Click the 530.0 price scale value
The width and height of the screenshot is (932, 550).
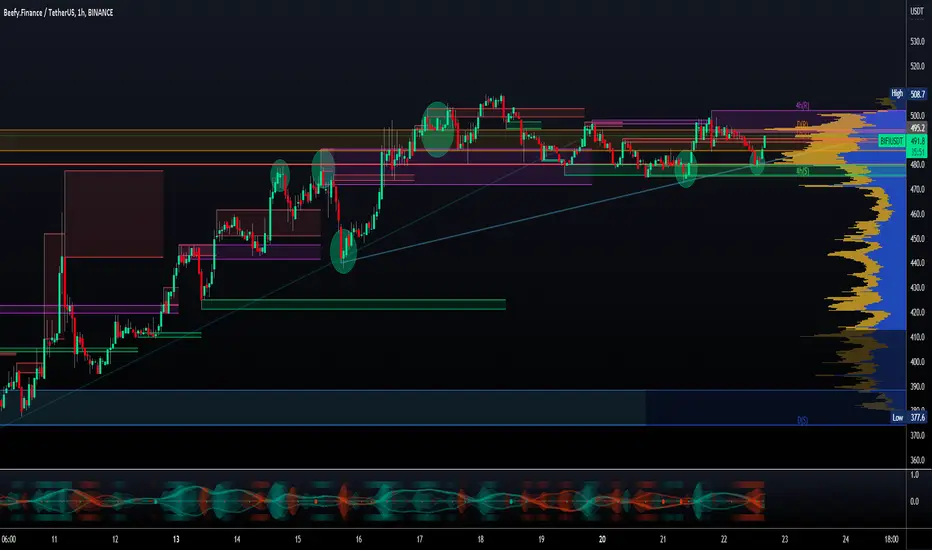(x=917, y=42)
